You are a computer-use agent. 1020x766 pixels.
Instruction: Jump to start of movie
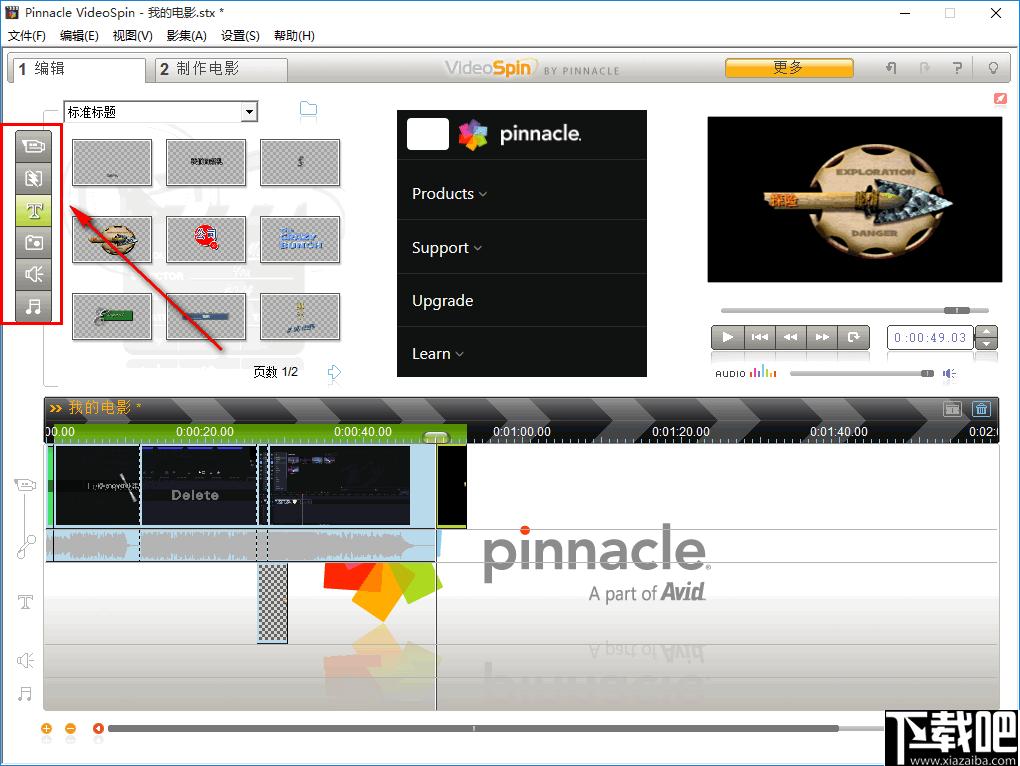click(759, 337)
